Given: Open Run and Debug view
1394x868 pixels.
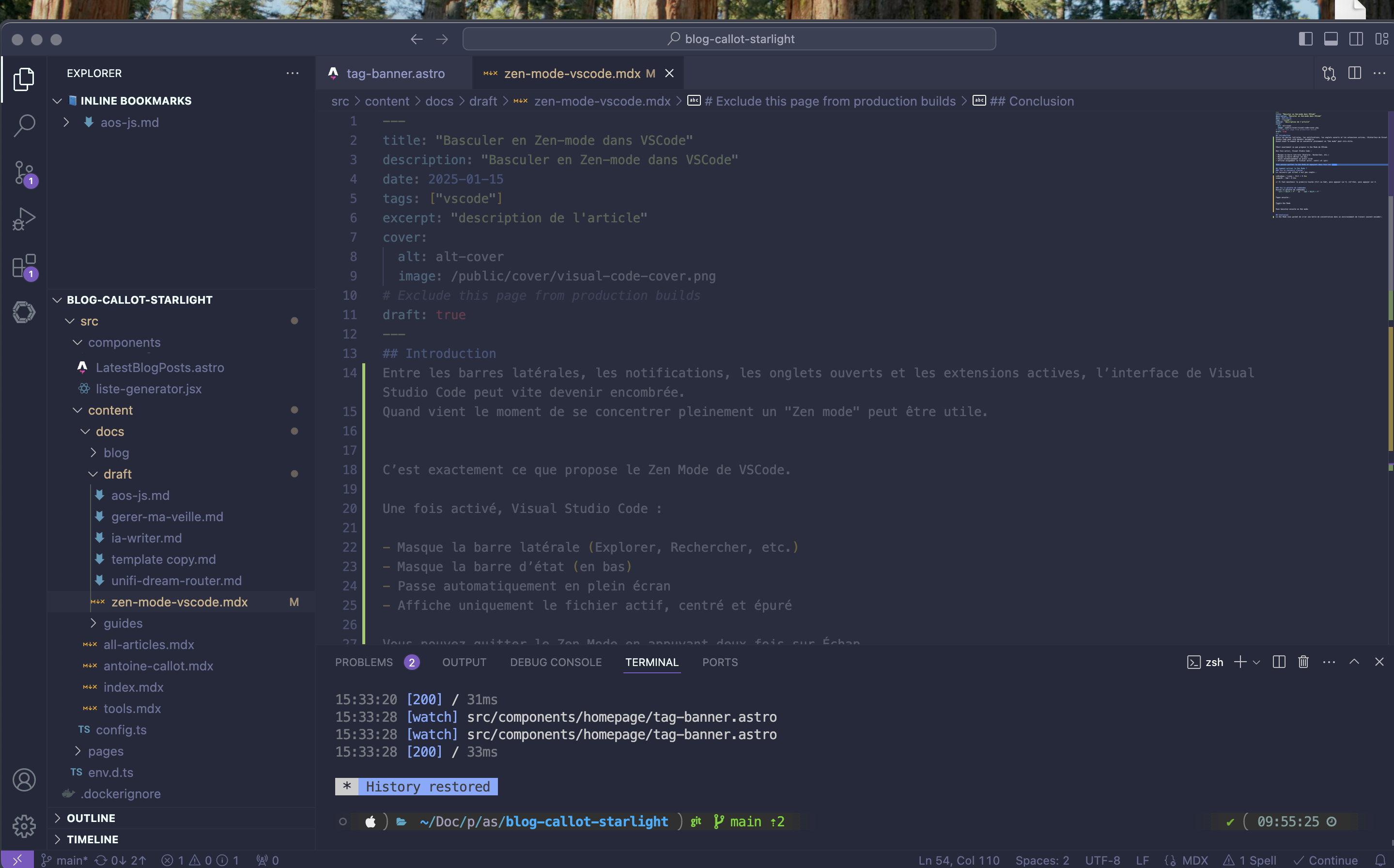Looking at the screenshot, I should point(24,219).
